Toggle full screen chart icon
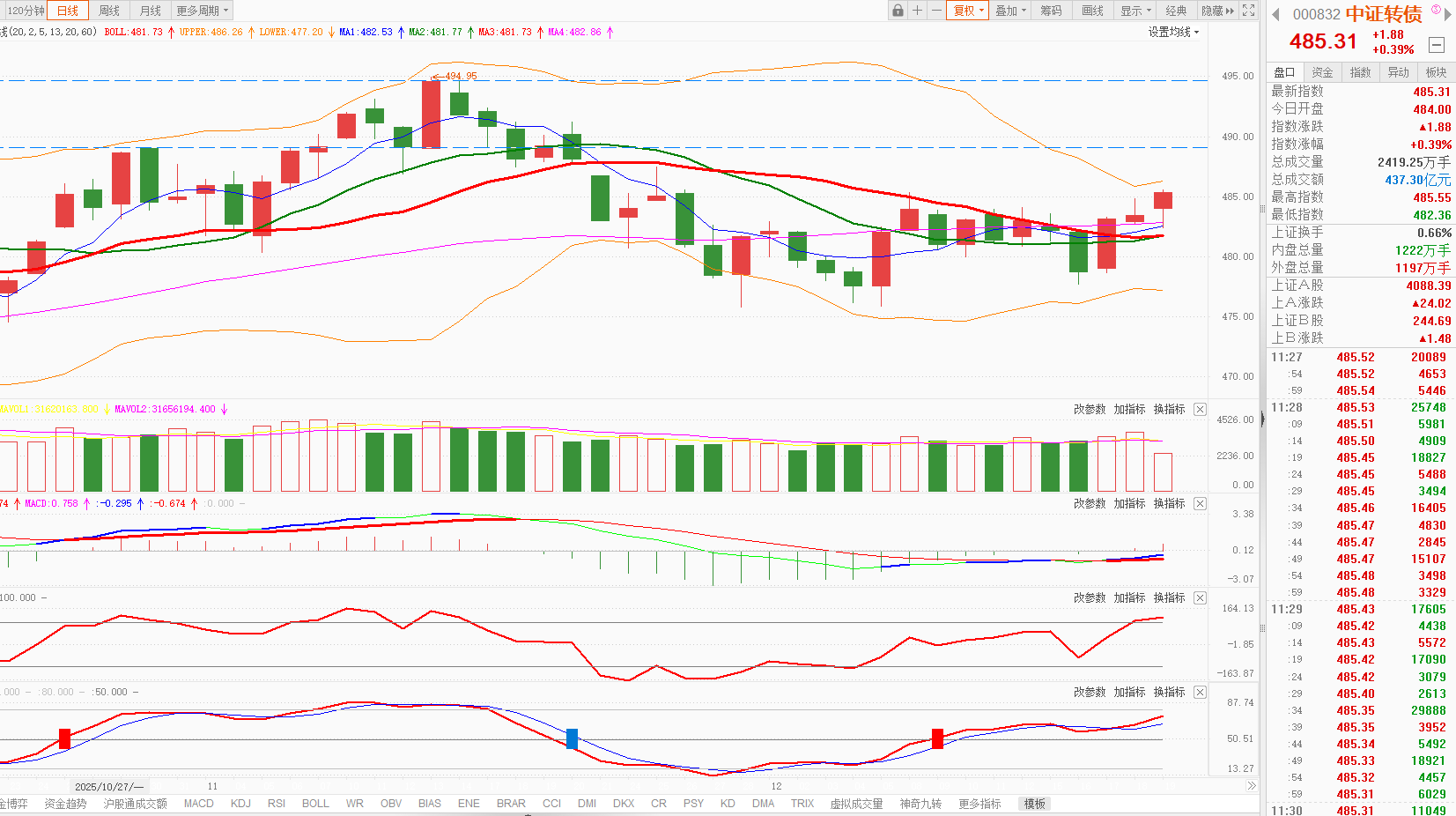Viewport: 1456px width, 816px height. (x=1248, y=11)
